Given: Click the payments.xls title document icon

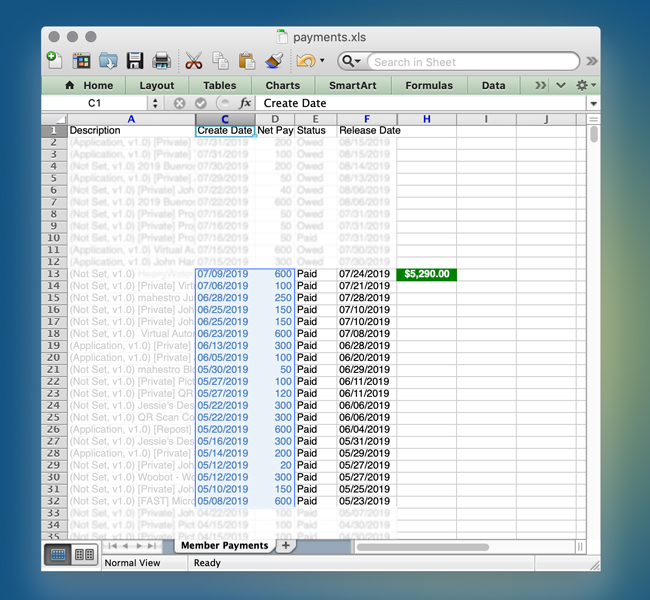Looking at the screenshot, I should pos(282,37).
